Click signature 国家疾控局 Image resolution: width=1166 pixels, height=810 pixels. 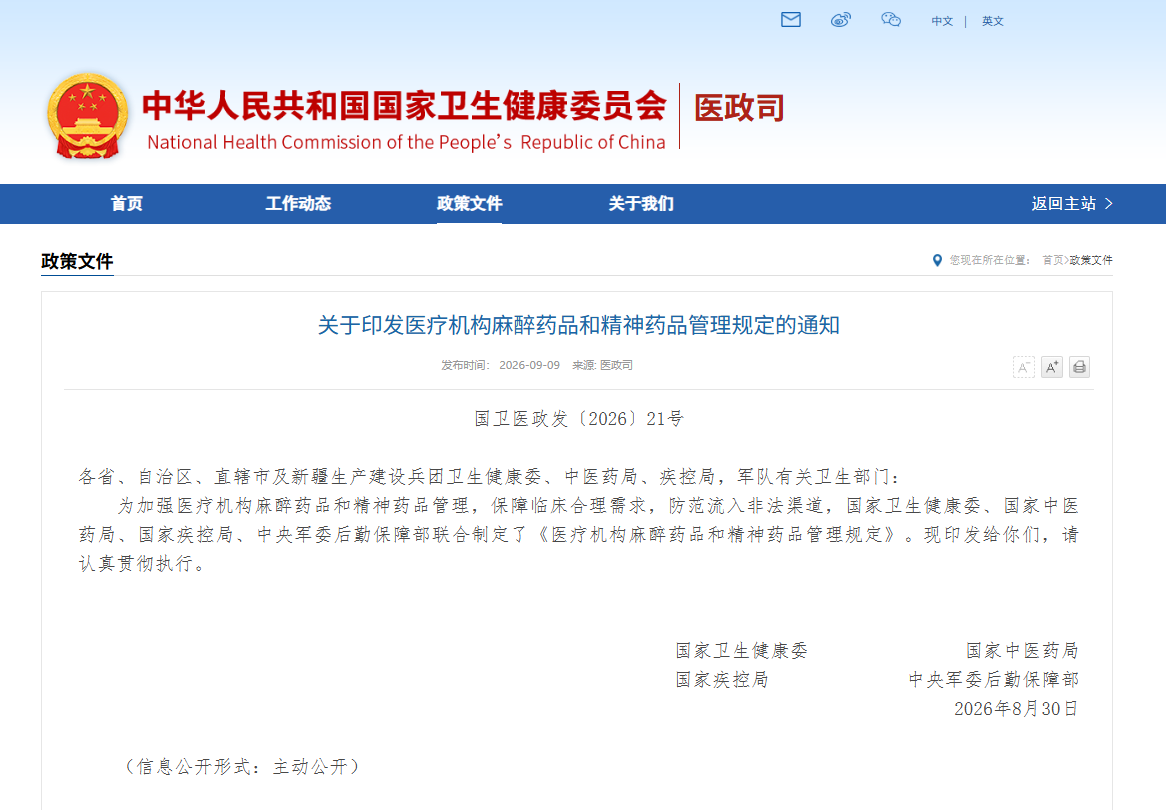722,680
